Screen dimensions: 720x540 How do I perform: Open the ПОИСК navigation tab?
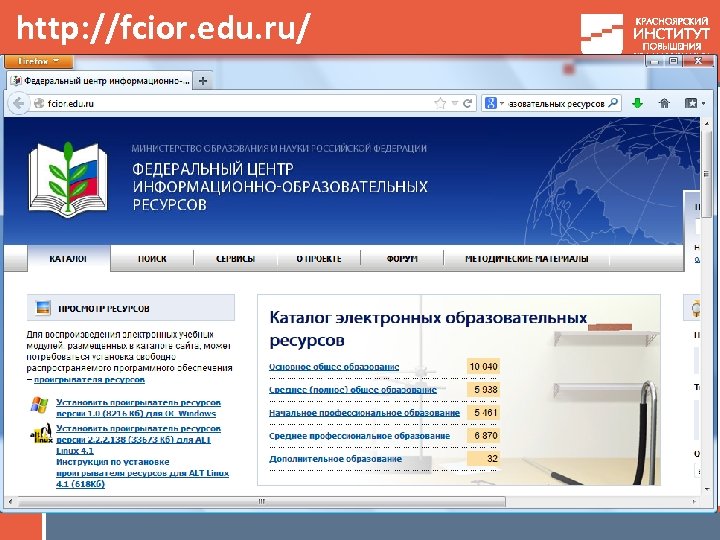(152, 259)
